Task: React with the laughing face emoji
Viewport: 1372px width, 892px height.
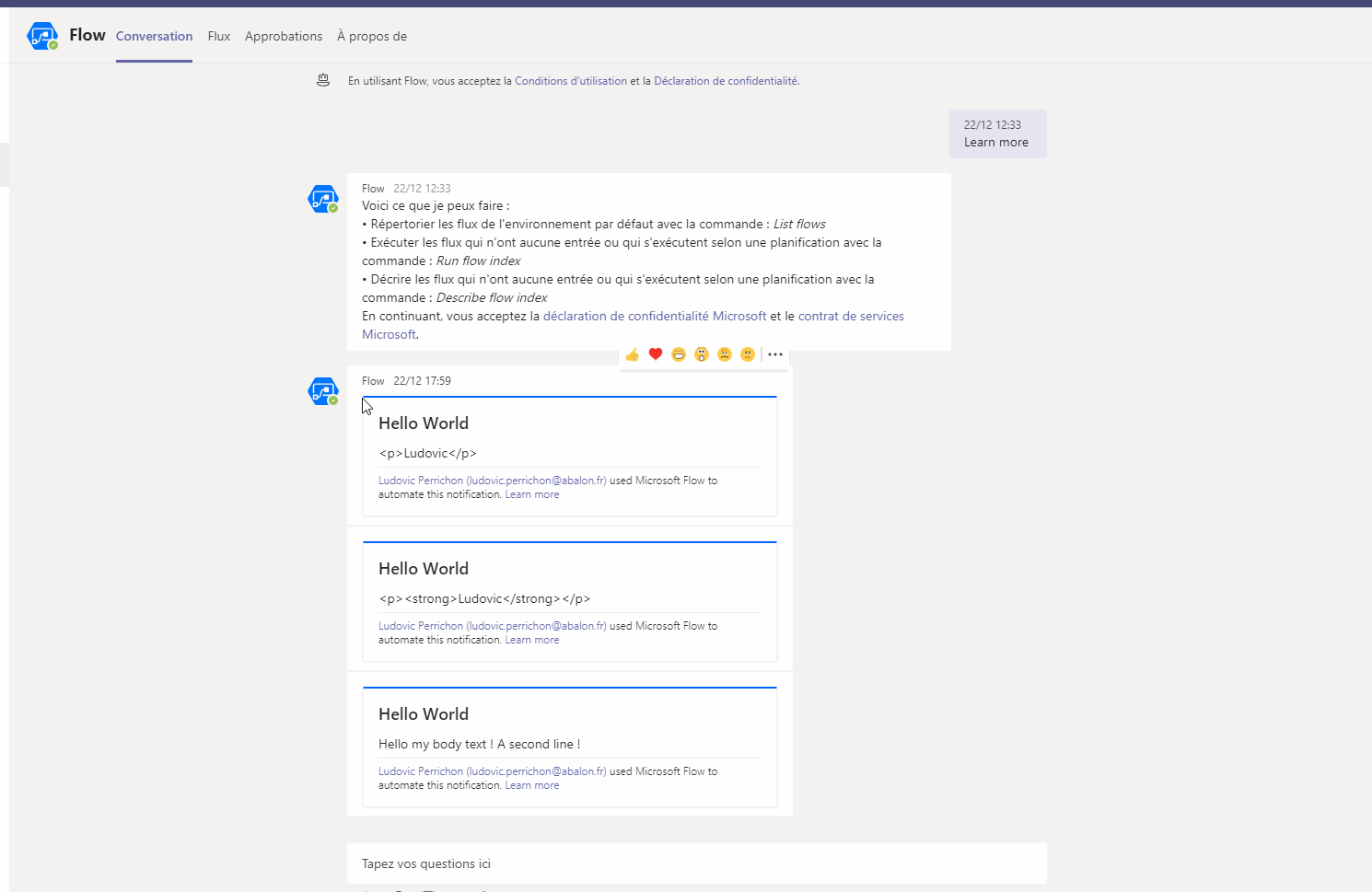Action: click(679, 354)
